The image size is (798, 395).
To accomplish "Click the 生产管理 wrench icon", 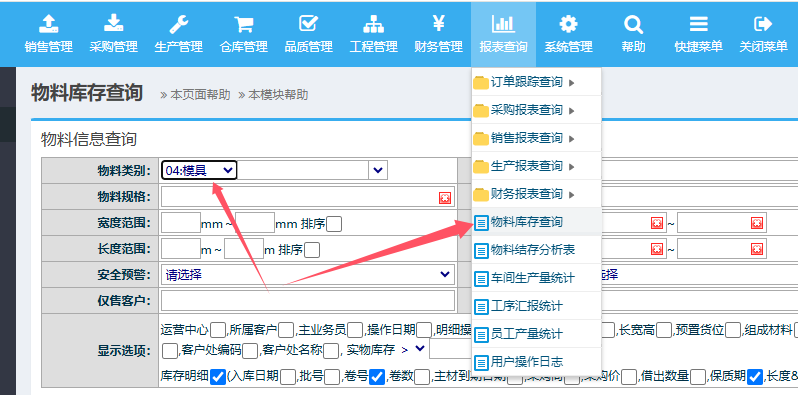I will coord(179,23).
